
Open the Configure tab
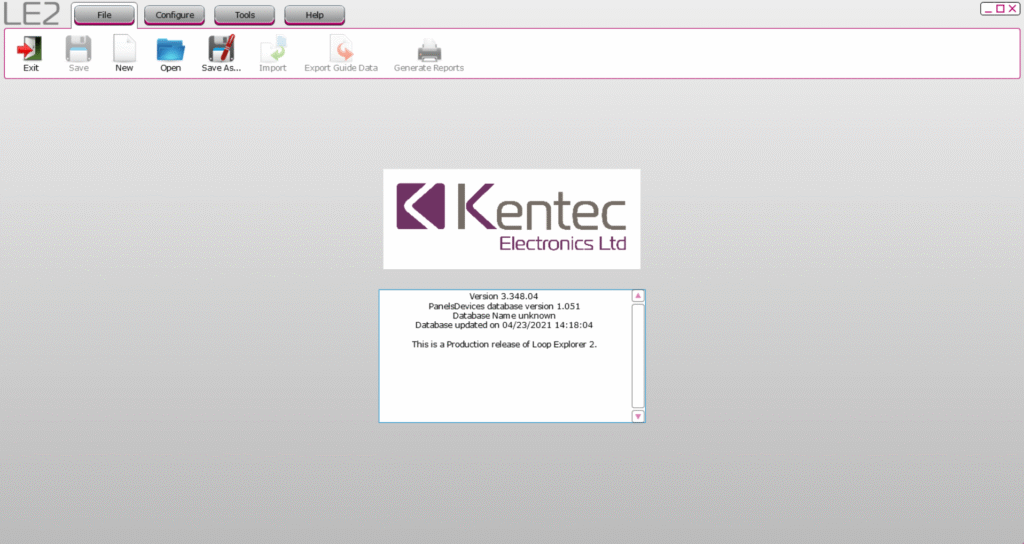174,15
